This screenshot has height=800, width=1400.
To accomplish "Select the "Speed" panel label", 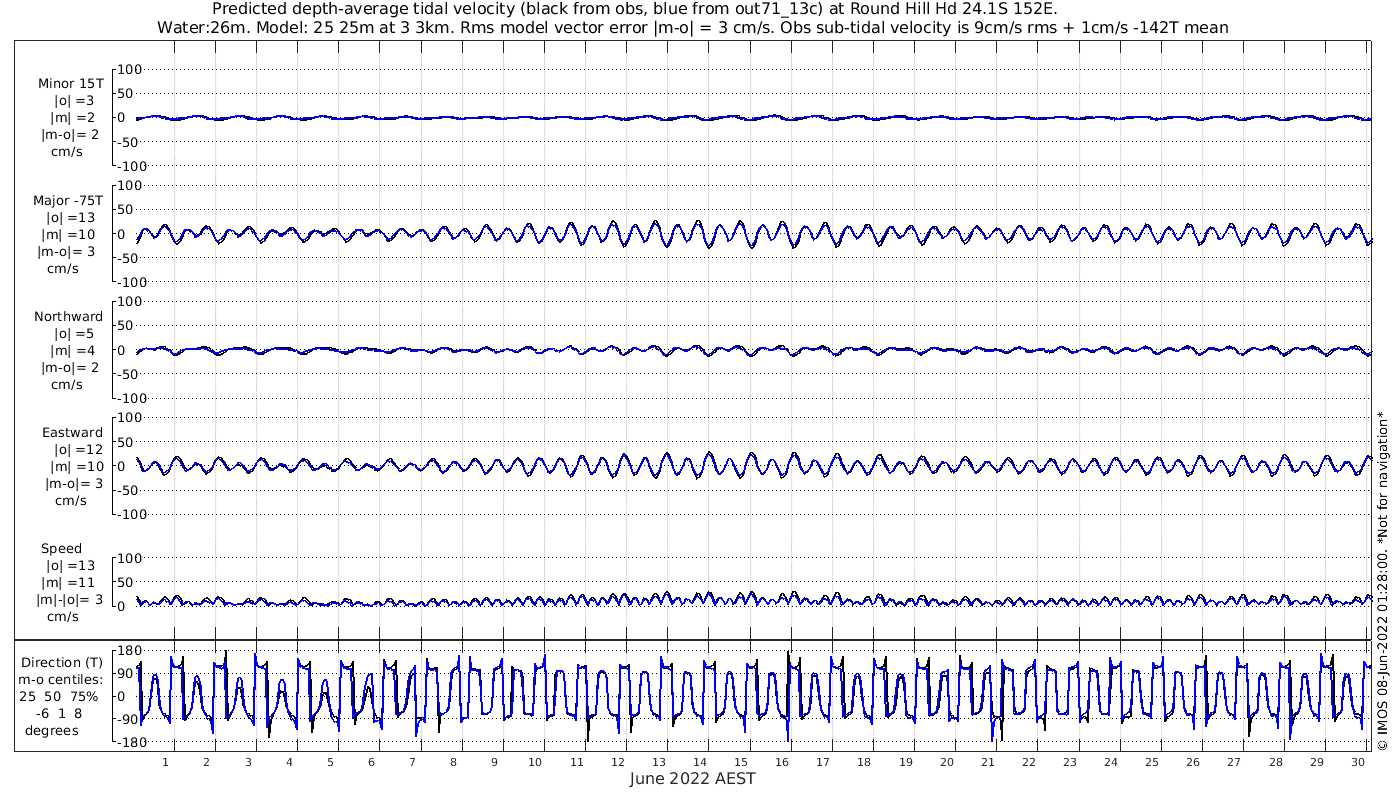I will 62,549.
